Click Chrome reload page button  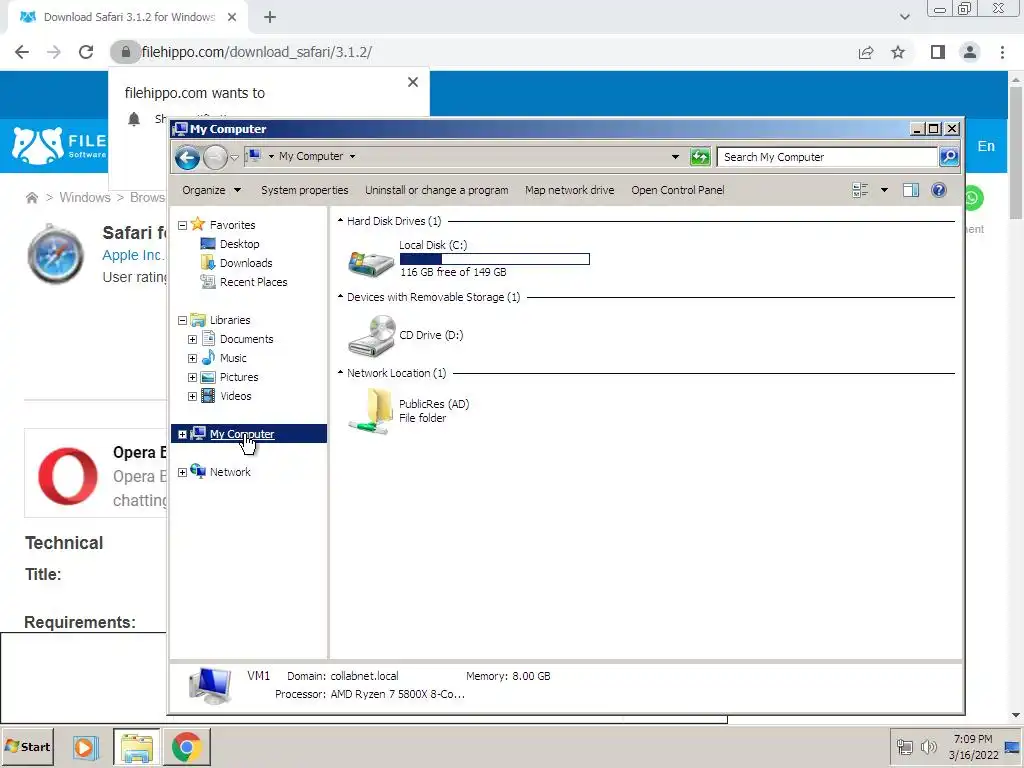coord(86,52)
